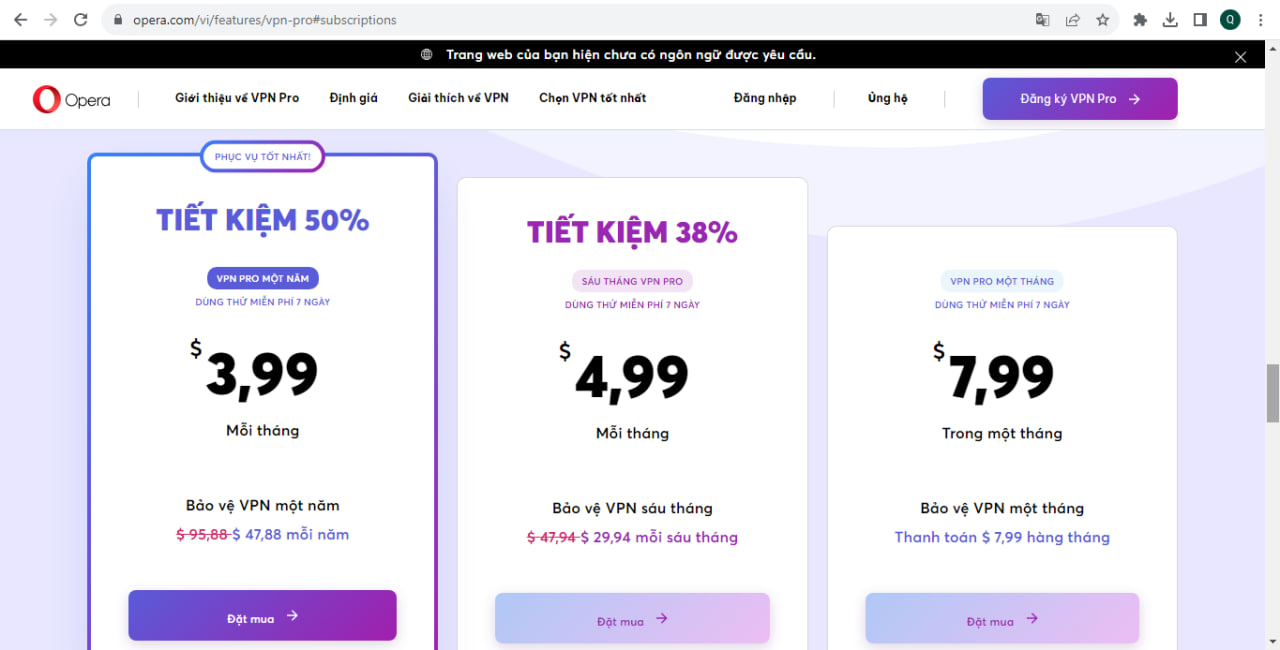Open "Giải thích về VPN" menu item

pyautogui.click(x=458, y=98)
